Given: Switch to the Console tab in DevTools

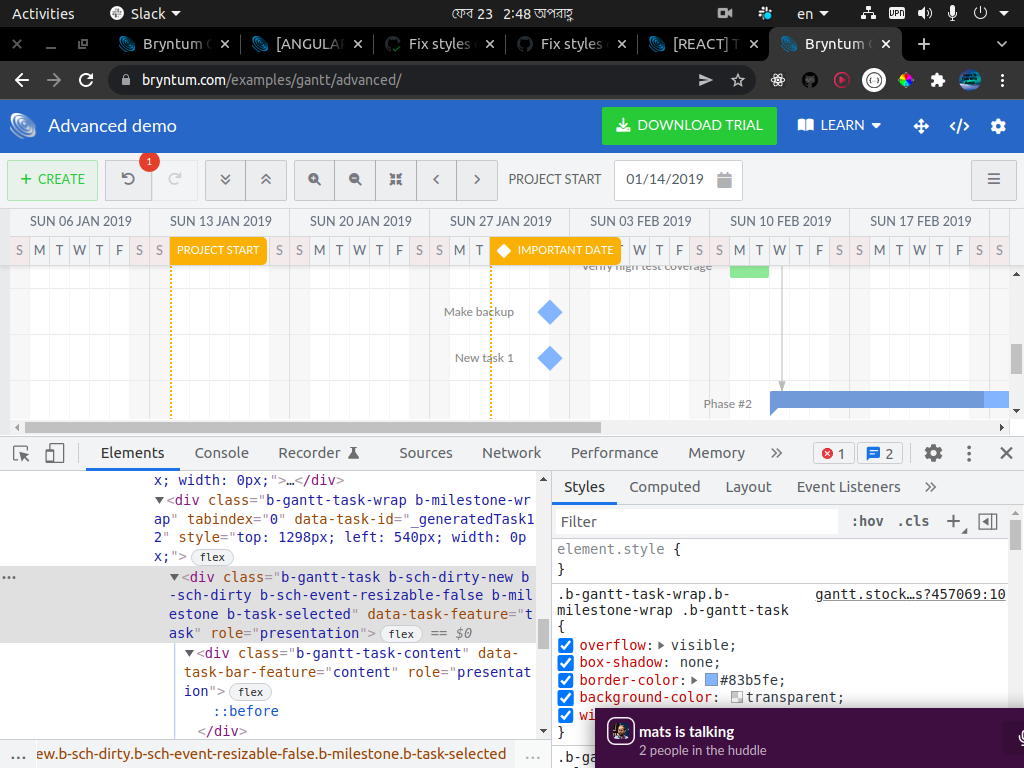Looking at the screenshot, I should coord(221,453).
